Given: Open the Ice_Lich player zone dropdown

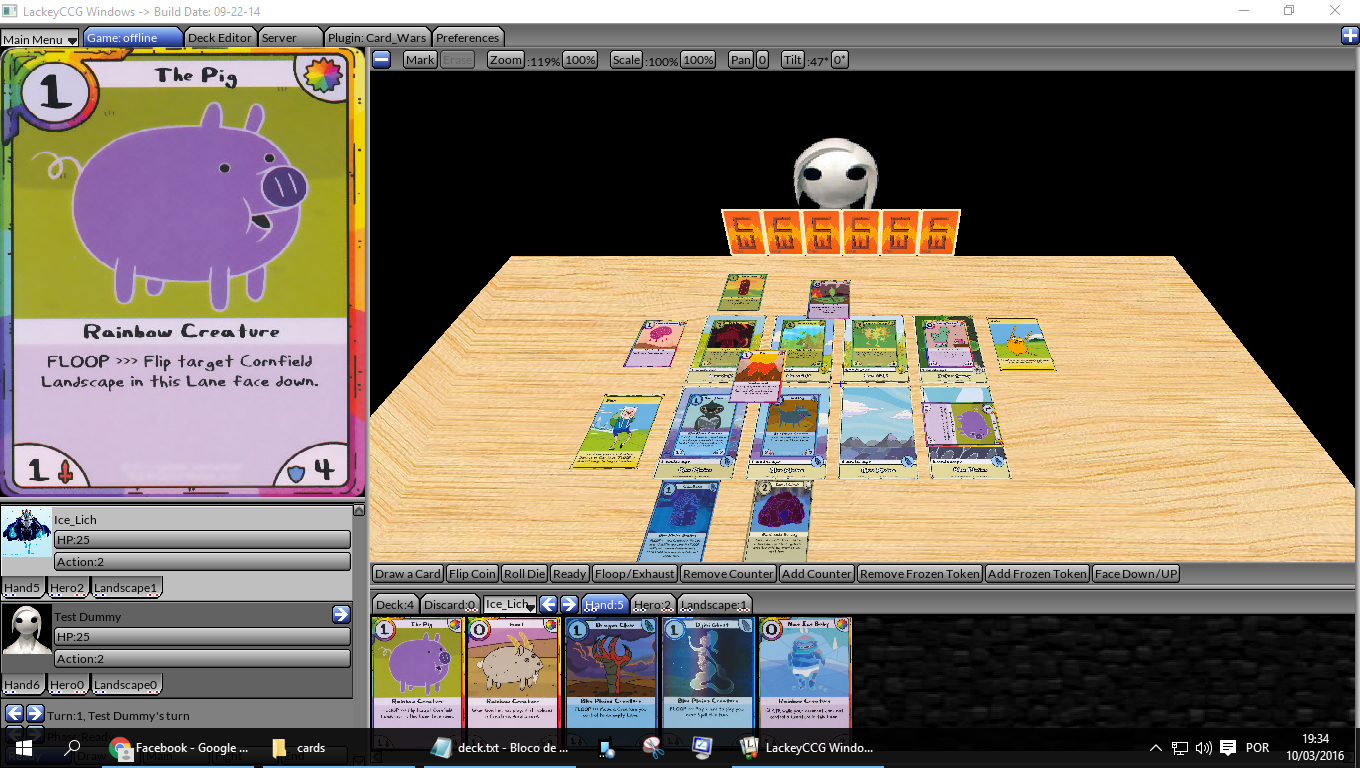Looking at the screenshot, I should tap(510, 604).
